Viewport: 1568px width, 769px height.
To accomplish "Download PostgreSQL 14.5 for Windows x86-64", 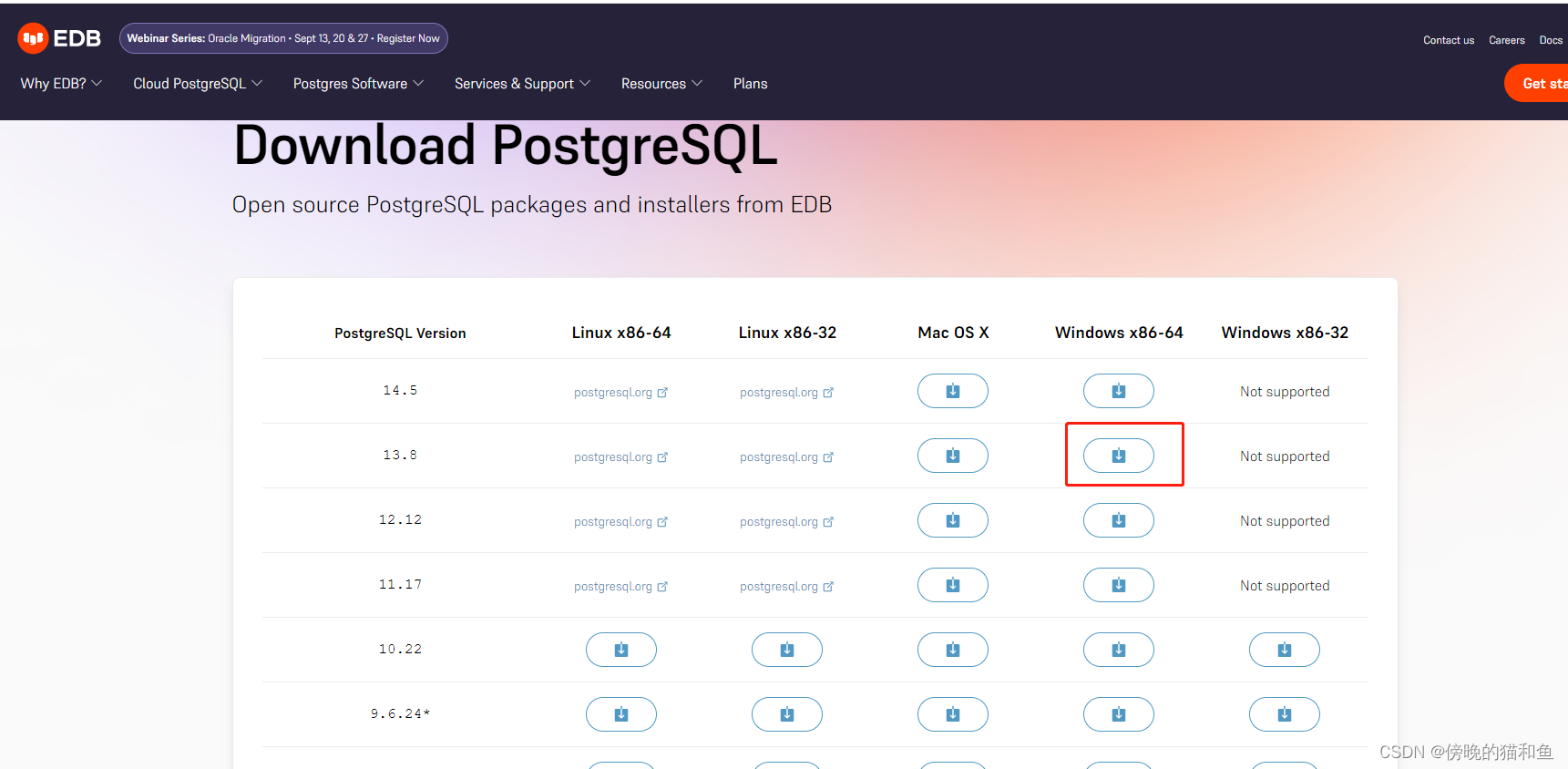I will [1119, 391].
